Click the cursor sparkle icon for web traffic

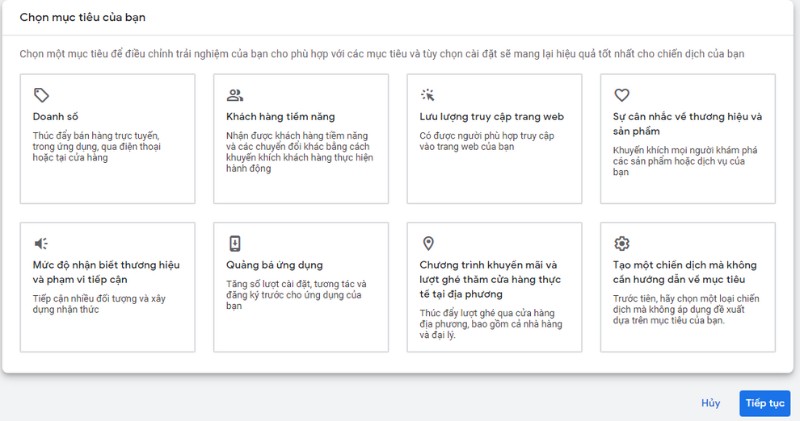coord(428,95)
